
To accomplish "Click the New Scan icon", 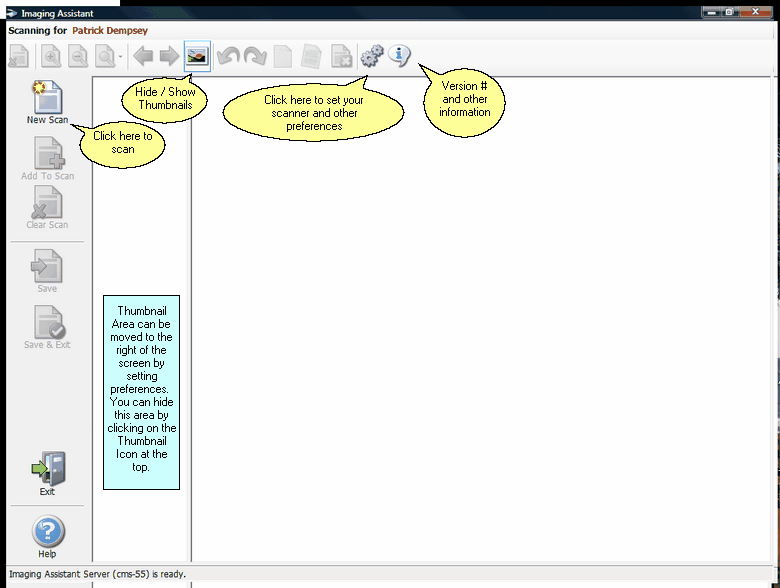I will (x=47, y=99).
